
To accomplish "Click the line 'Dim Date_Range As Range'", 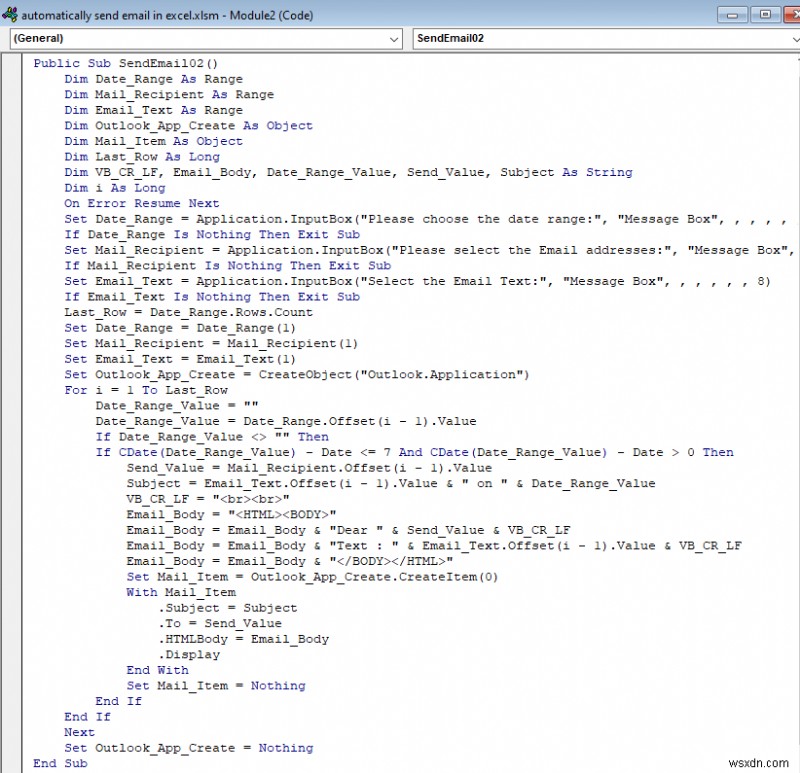I will 154,79.
